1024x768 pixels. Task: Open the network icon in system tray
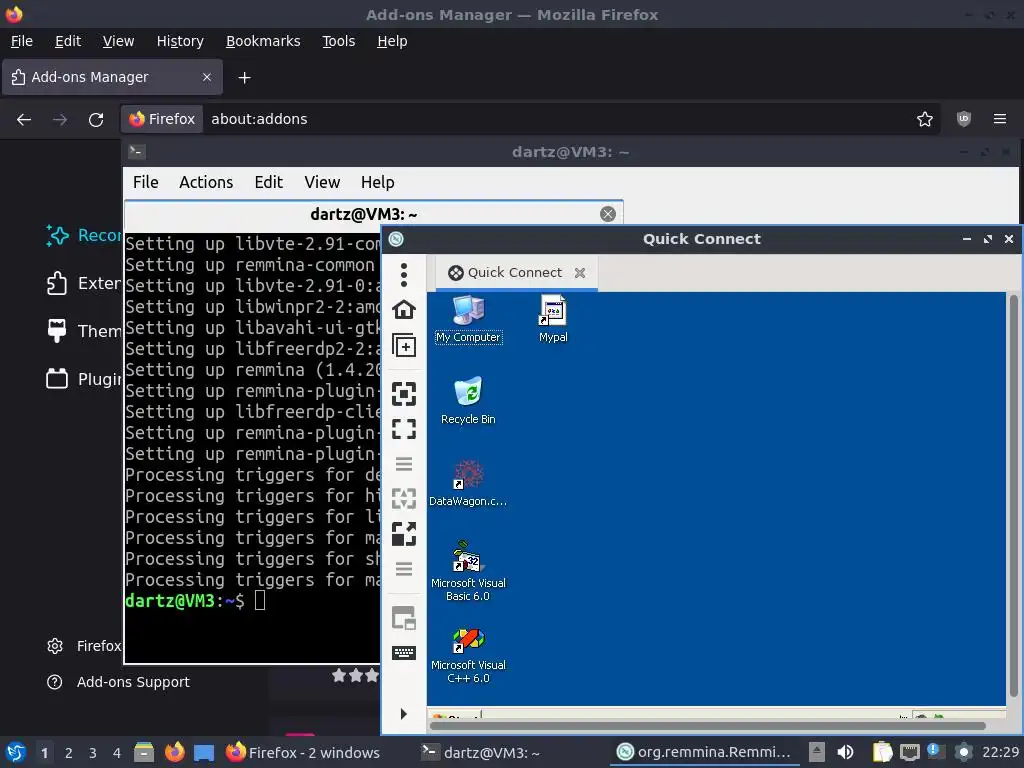point(909,752)
